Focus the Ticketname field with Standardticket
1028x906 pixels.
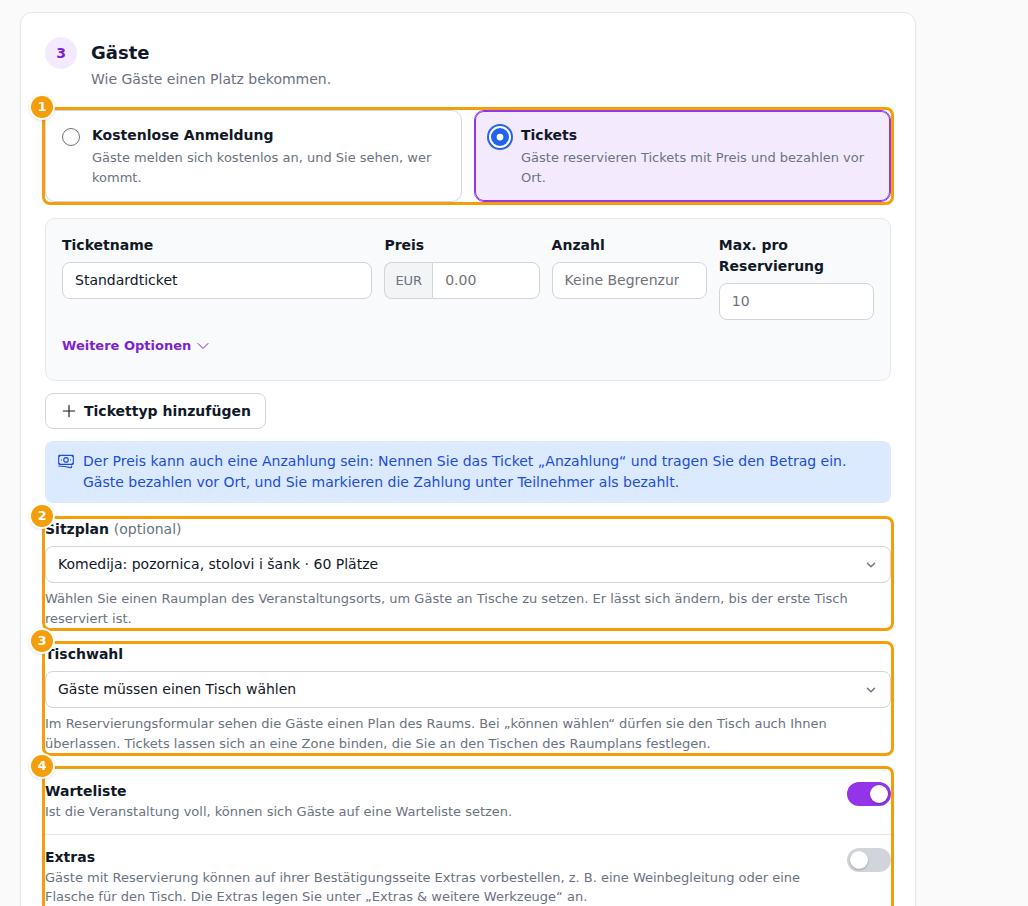217,281
